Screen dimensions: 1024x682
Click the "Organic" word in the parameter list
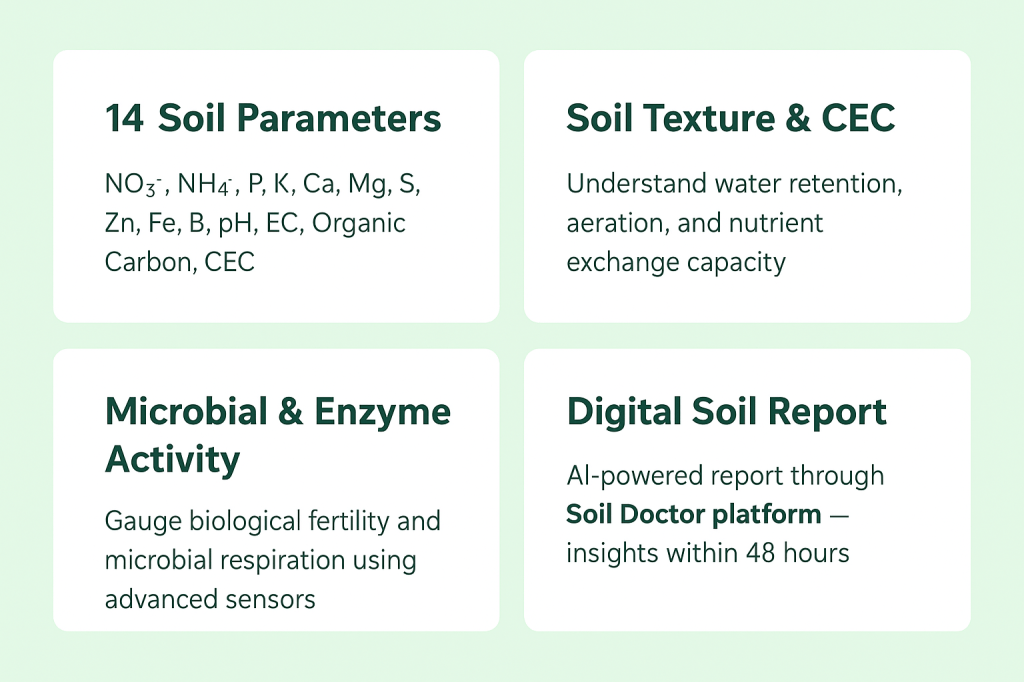click(x=359, y=223)
